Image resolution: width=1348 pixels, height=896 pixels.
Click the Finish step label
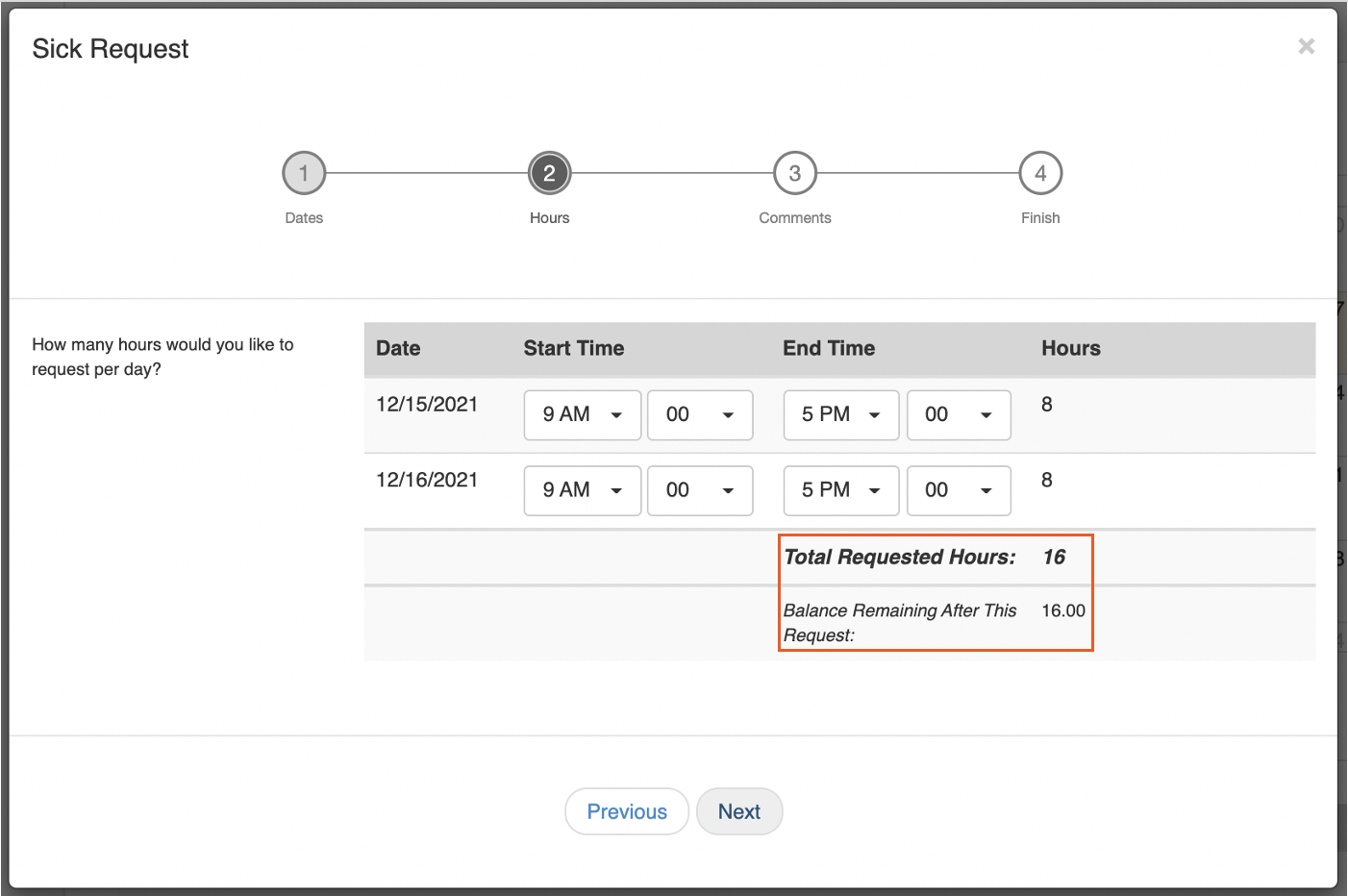pyautogui.click(x=1040, y=218)
